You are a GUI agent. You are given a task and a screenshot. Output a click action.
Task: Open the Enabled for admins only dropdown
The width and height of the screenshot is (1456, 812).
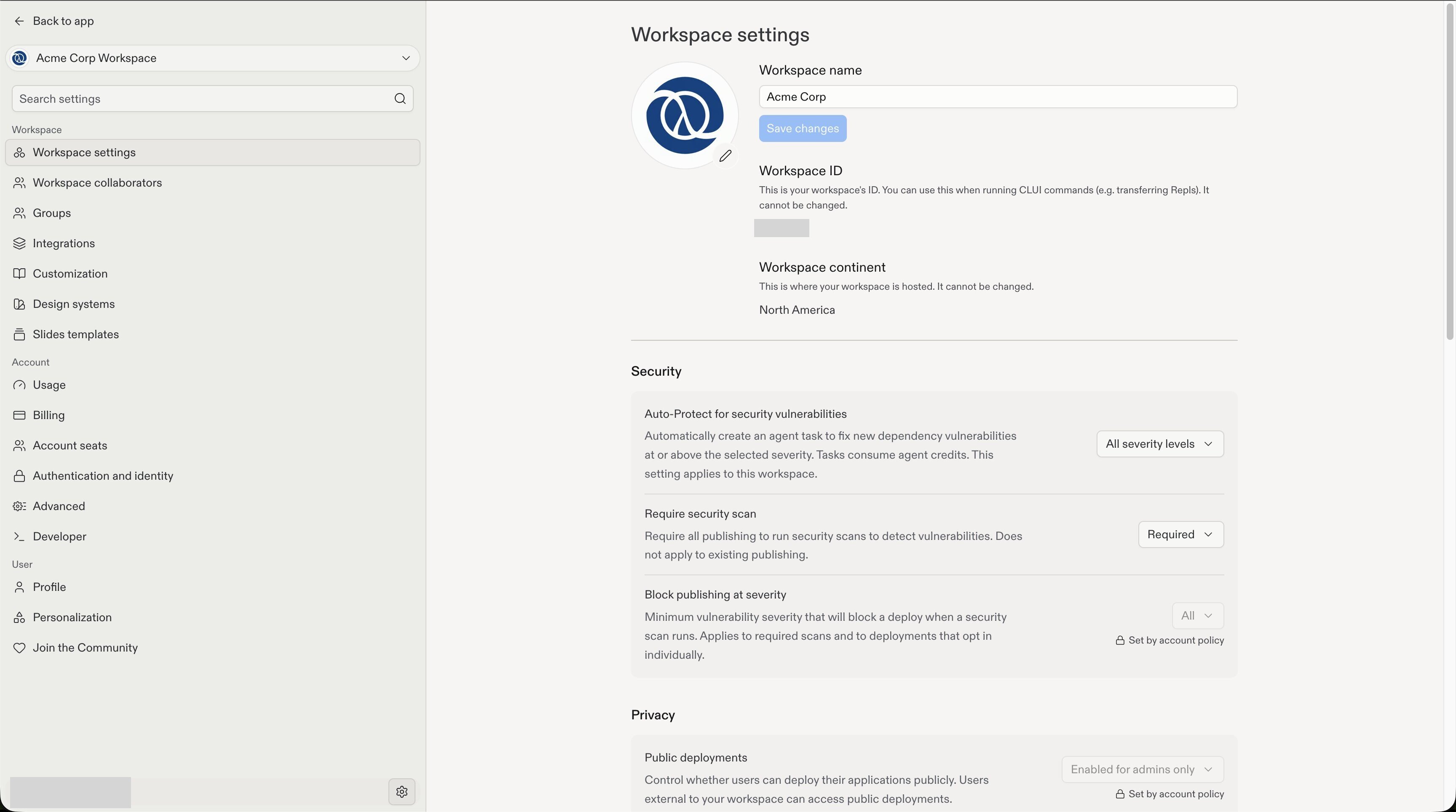coord(1142,769)
